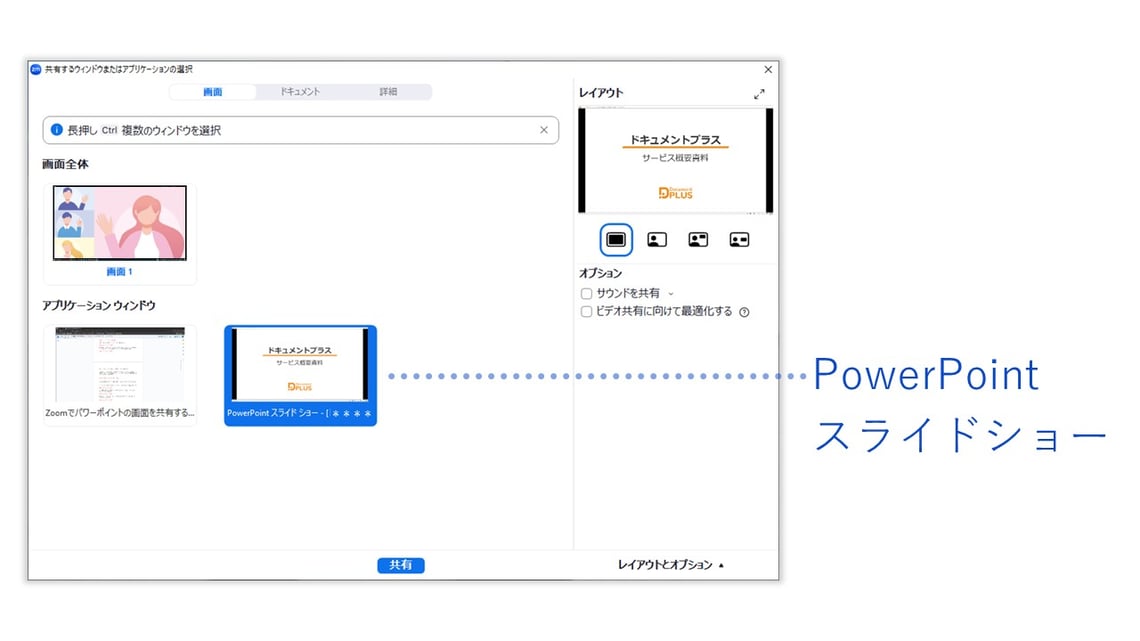This screenshot has height=641, width=1140.
Task: Select the 画面 tab
Action: [215, 91]
